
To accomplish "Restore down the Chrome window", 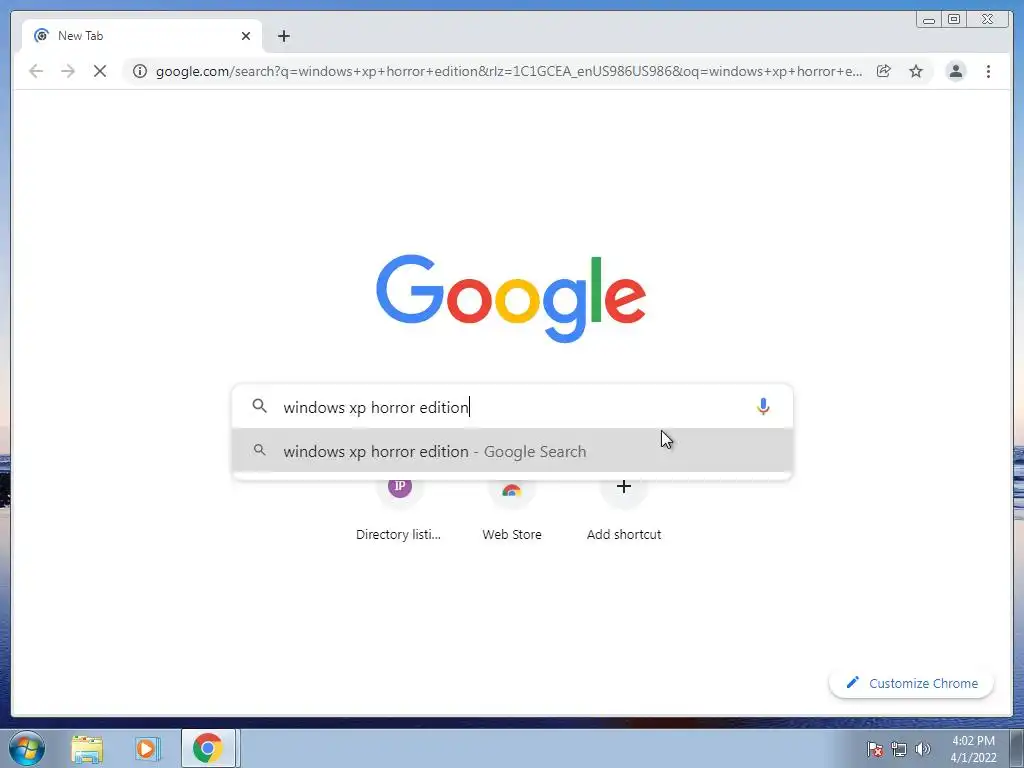I will click(954, 20).
